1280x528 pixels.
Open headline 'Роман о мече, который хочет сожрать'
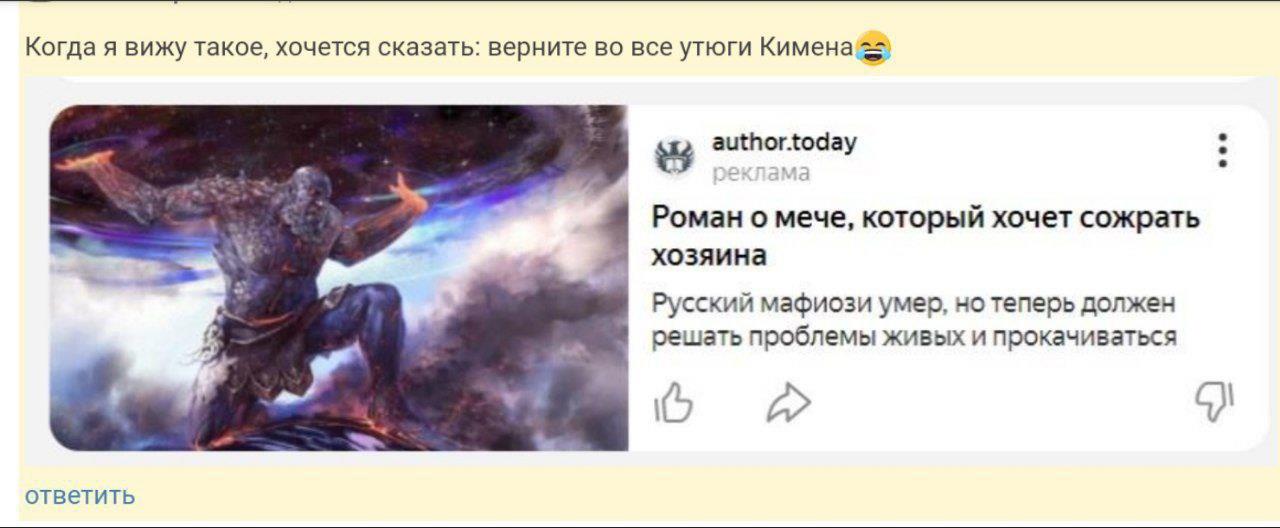(x=926, y=218)
